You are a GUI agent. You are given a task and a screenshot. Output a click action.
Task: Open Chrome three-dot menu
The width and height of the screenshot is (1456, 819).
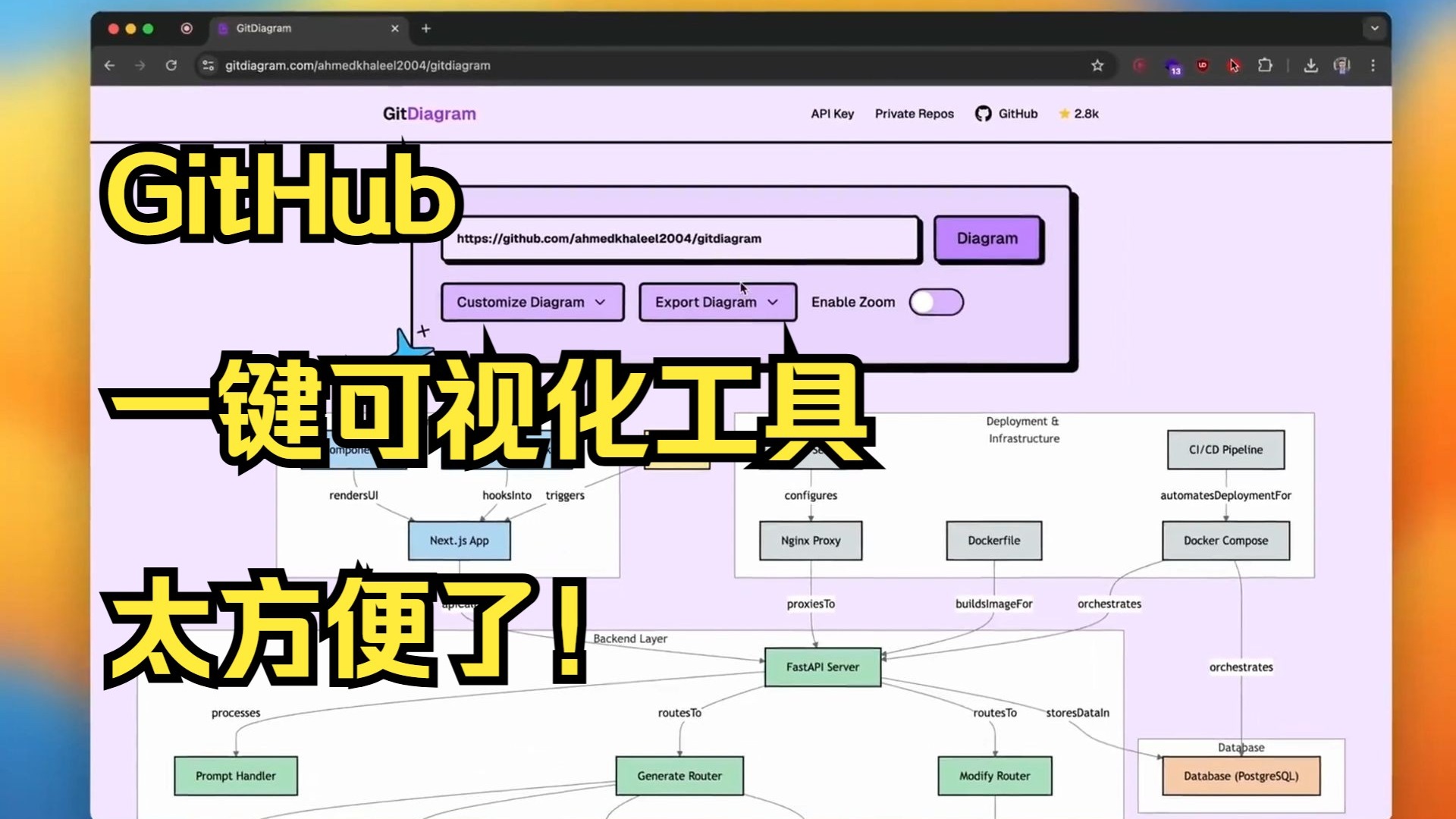tap(1373, 66)
